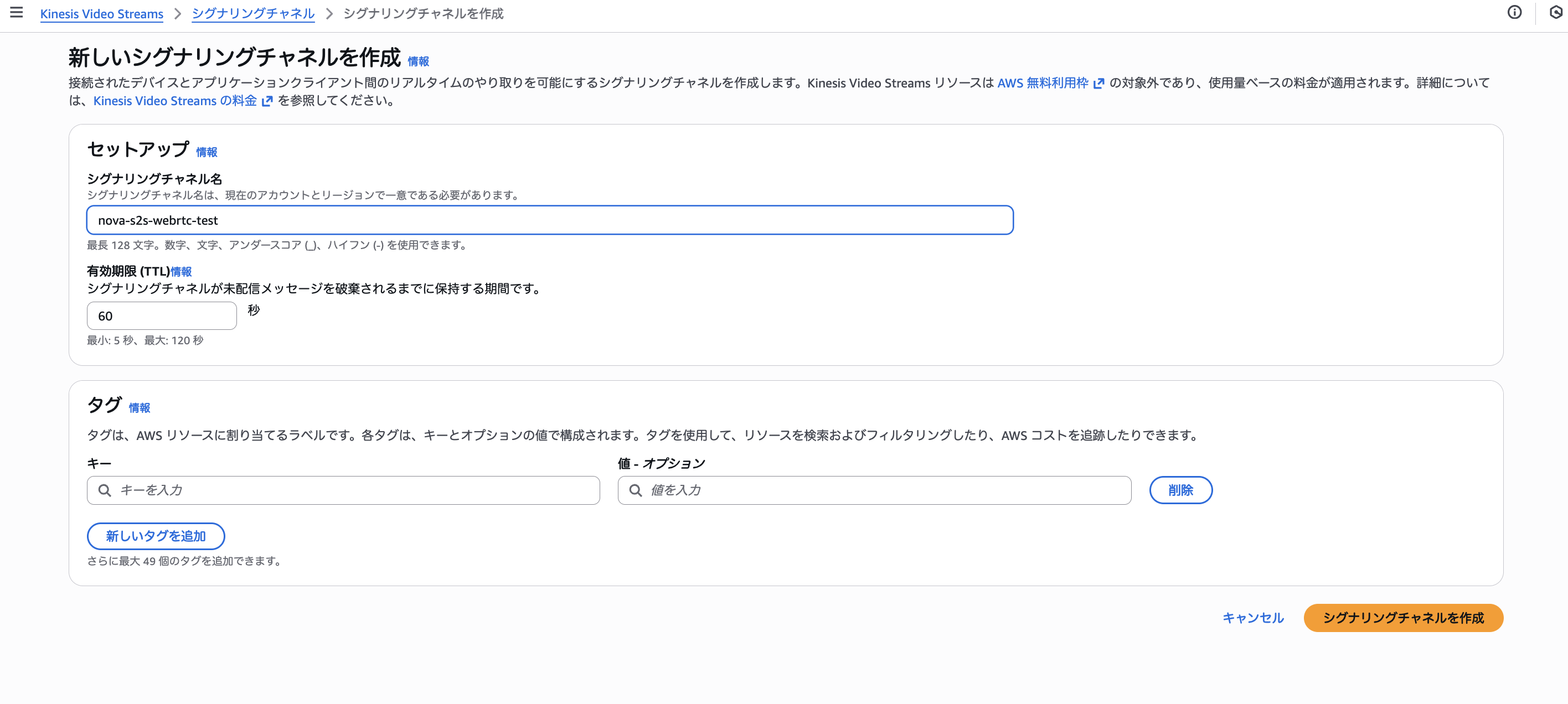This screenshot has height=704, width=1568.
Task: Open the 情報 link beside the page title
Action: coord(418,61)
